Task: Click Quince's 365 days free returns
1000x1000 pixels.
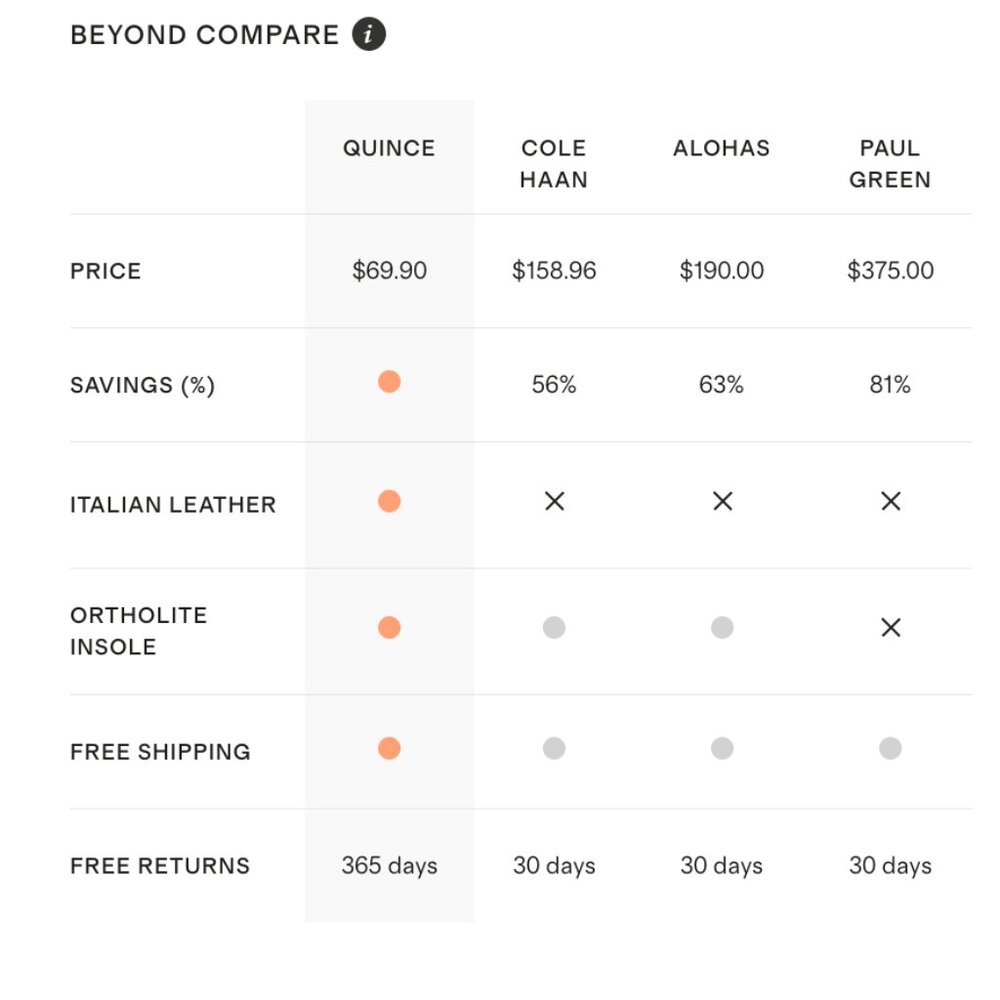Action: pyautogui.click(x=389, y=865)
